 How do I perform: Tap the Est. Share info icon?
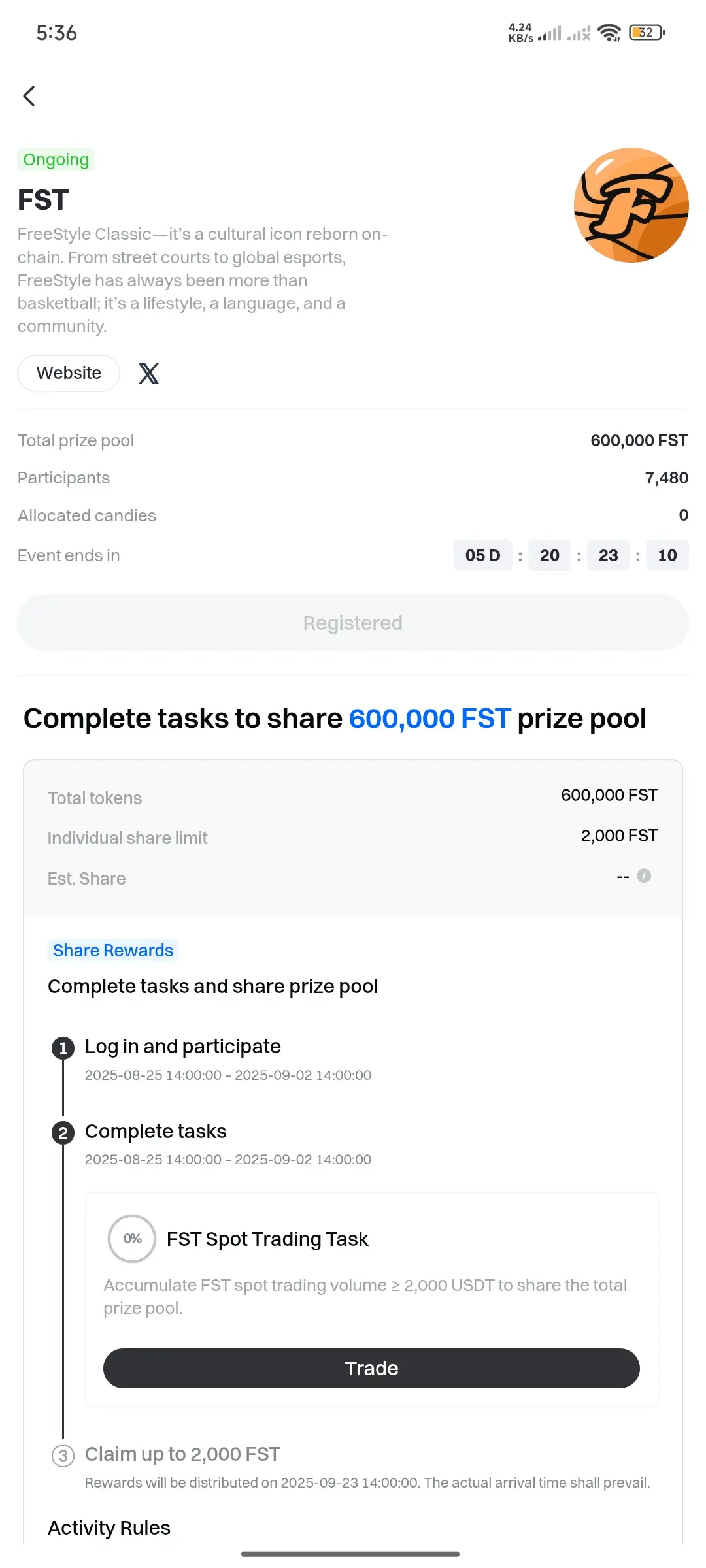pyautogui.click(x=644, y=875)
